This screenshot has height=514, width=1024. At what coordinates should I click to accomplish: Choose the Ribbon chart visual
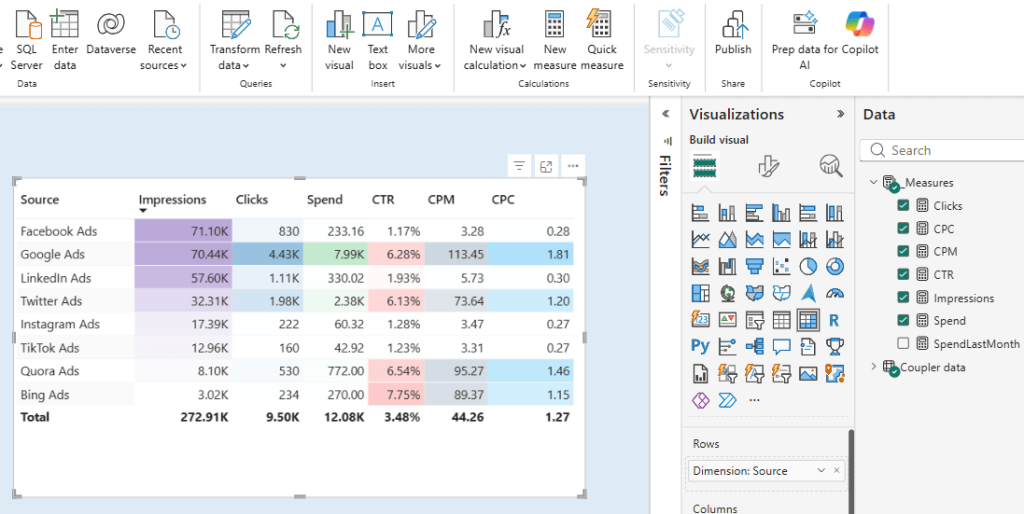click(x=701, y=266)
